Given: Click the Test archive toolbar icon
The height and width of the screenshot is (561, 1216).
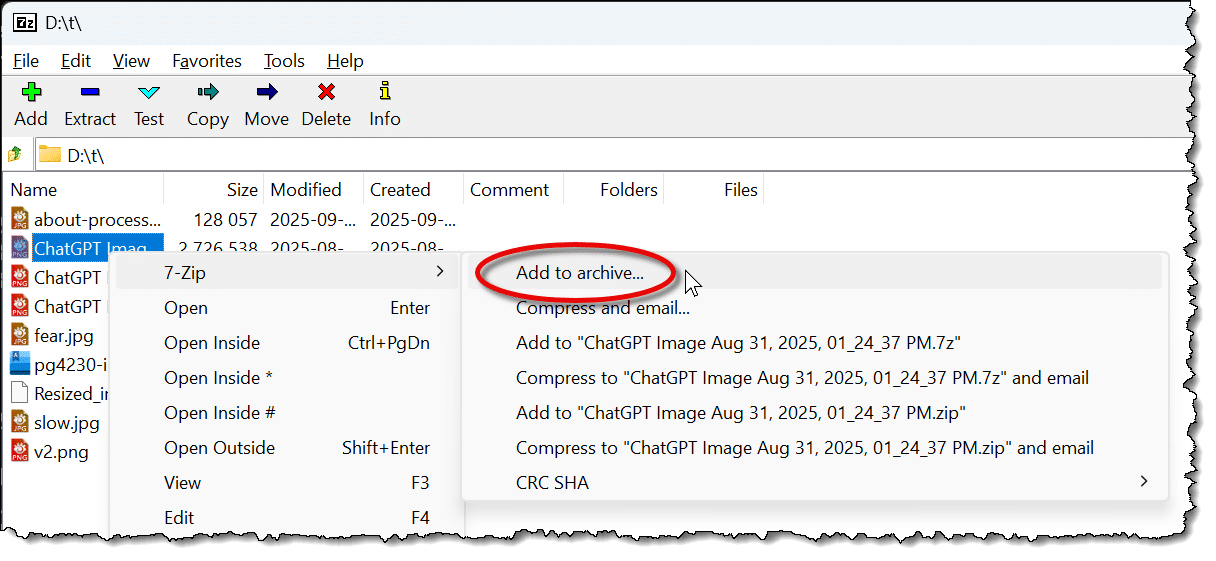Looking at the screenshot, I should point(149,93).
